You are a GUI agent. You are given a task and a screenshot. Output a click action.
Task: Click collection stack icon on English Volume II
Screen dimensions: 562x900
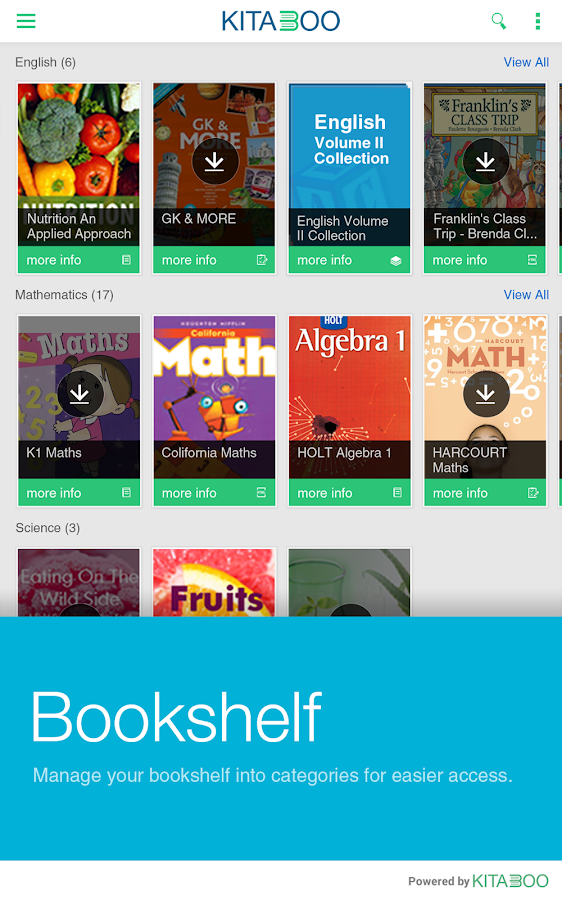pos(396,261)
